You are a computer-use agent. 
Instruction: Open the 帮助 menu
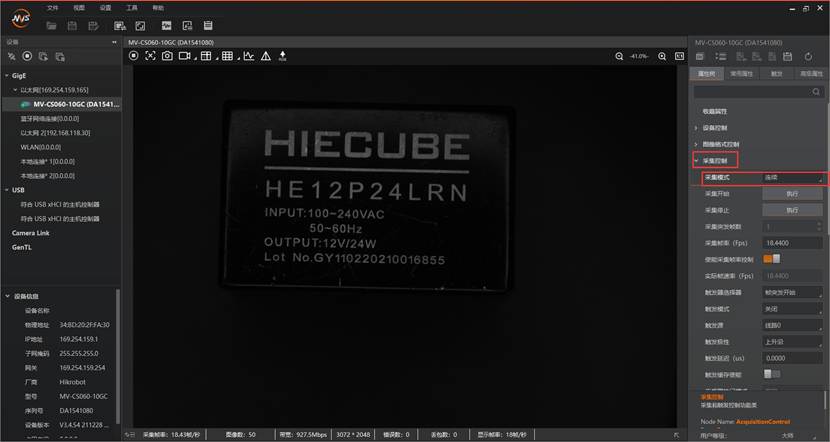coord(158,7)
